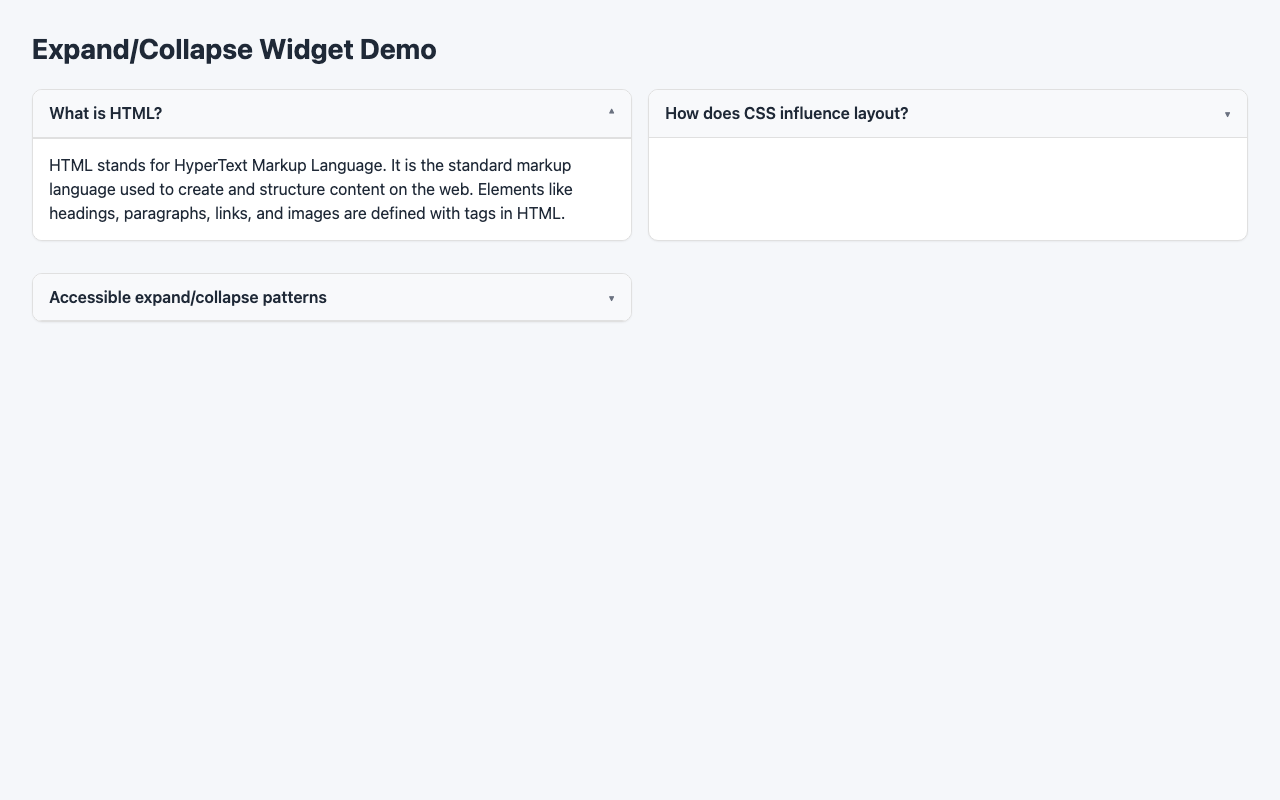Click the page title 'Expand/Collapse Widget Demo'
Image resolution: width=1280 pixels, height=800 pixels.
(x=234, y=49)
